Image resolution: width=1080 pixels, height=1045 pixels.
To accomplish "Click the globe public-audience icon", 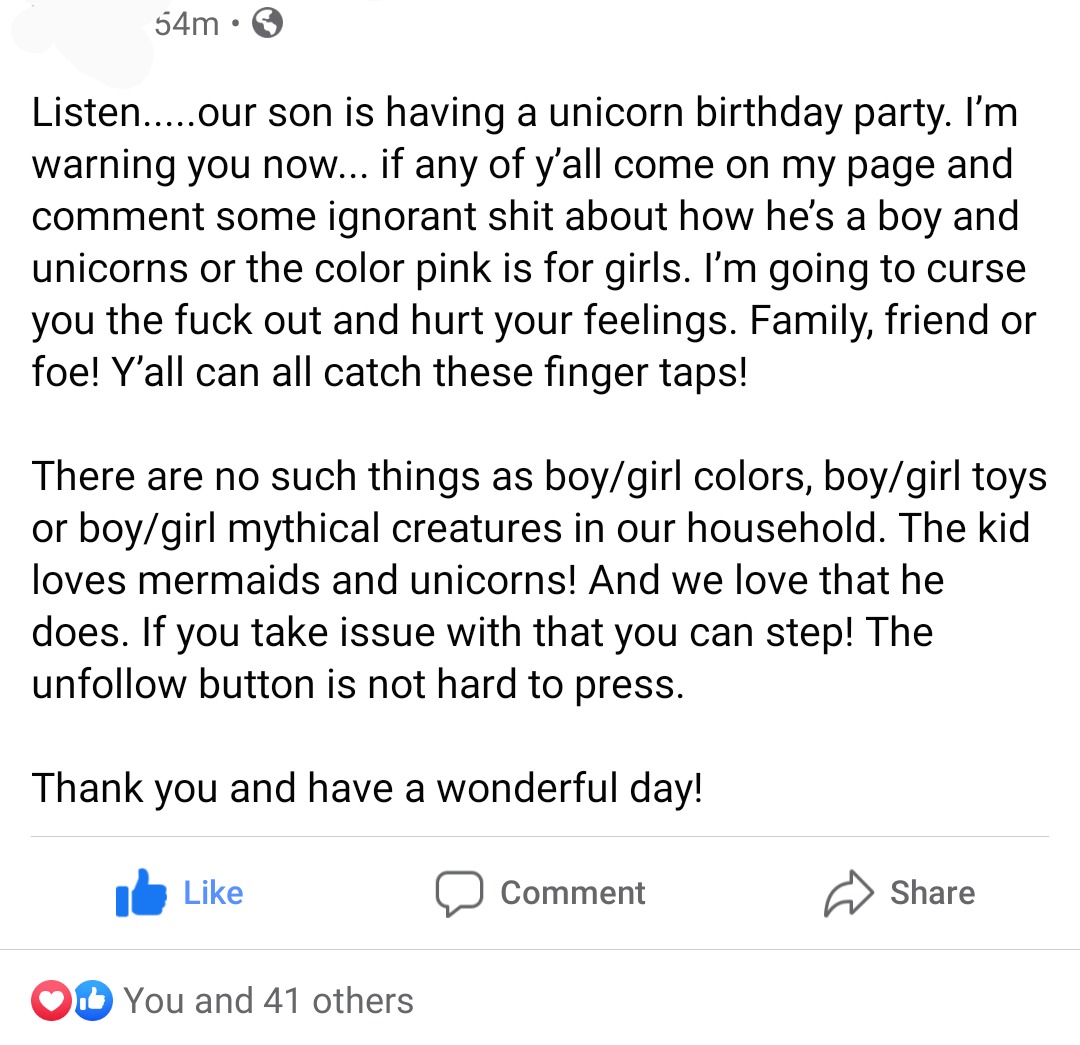I will coord(267,24).
